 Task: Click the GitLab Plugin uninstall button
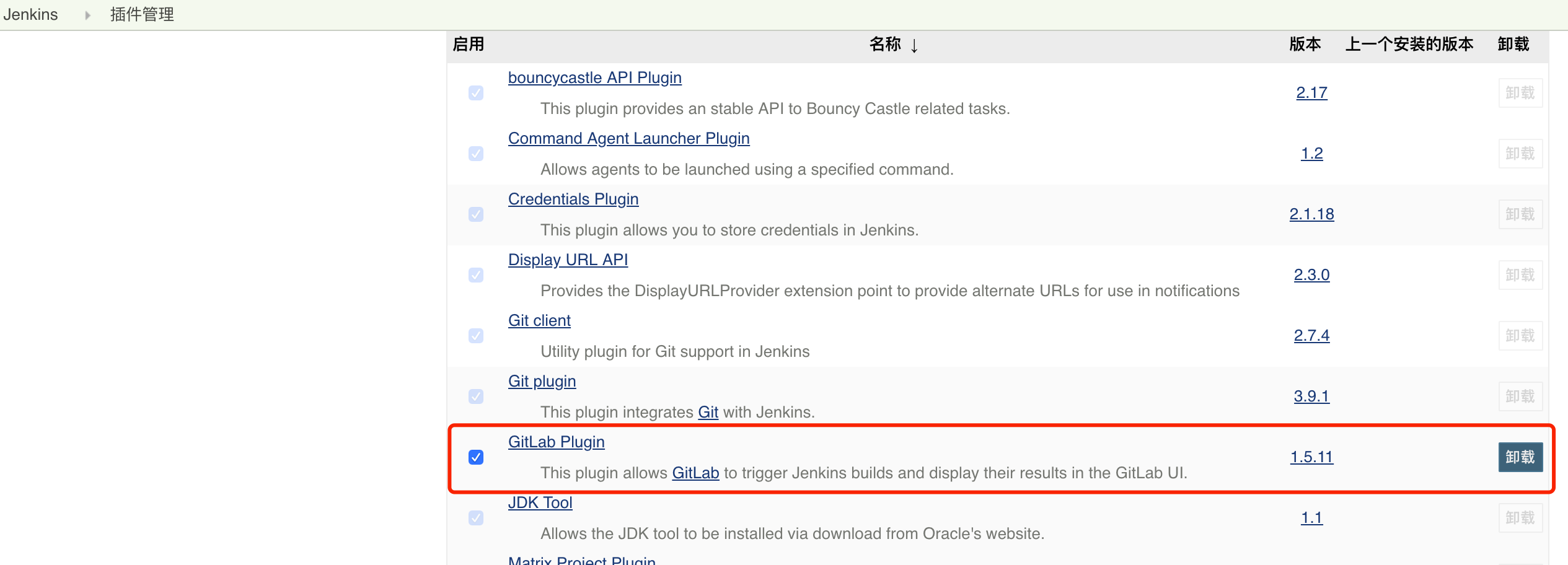click(1520, 457)
